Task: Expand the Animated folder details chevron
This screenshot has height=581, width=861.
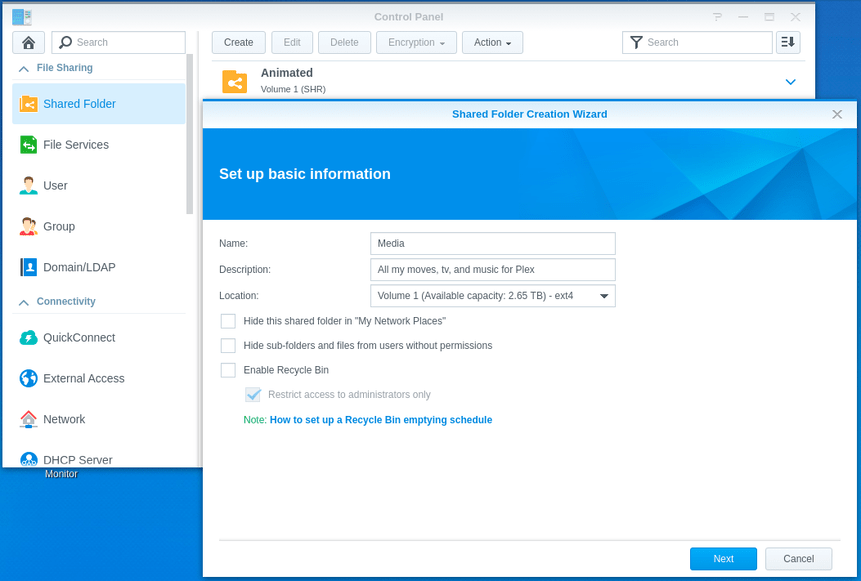Action: [x=790, y=82]
